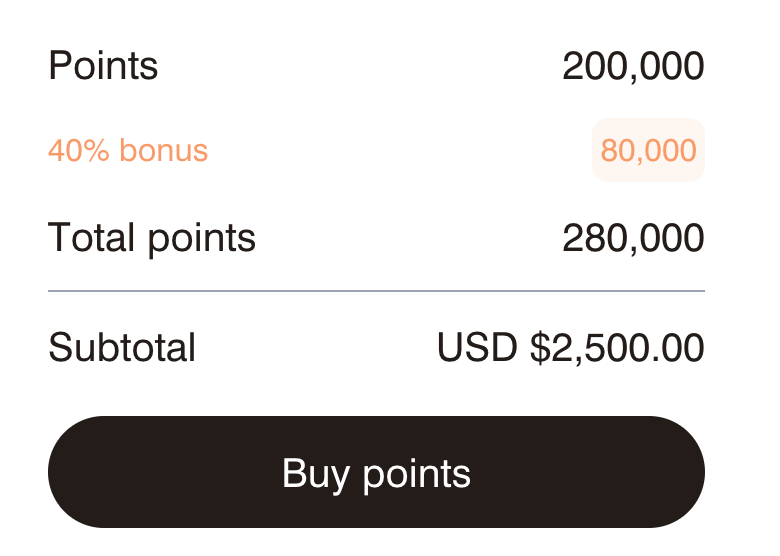This screenshot has width=780, height=556.
Task: Click the divider line above Subtotal
Action: tap(376, 291)
